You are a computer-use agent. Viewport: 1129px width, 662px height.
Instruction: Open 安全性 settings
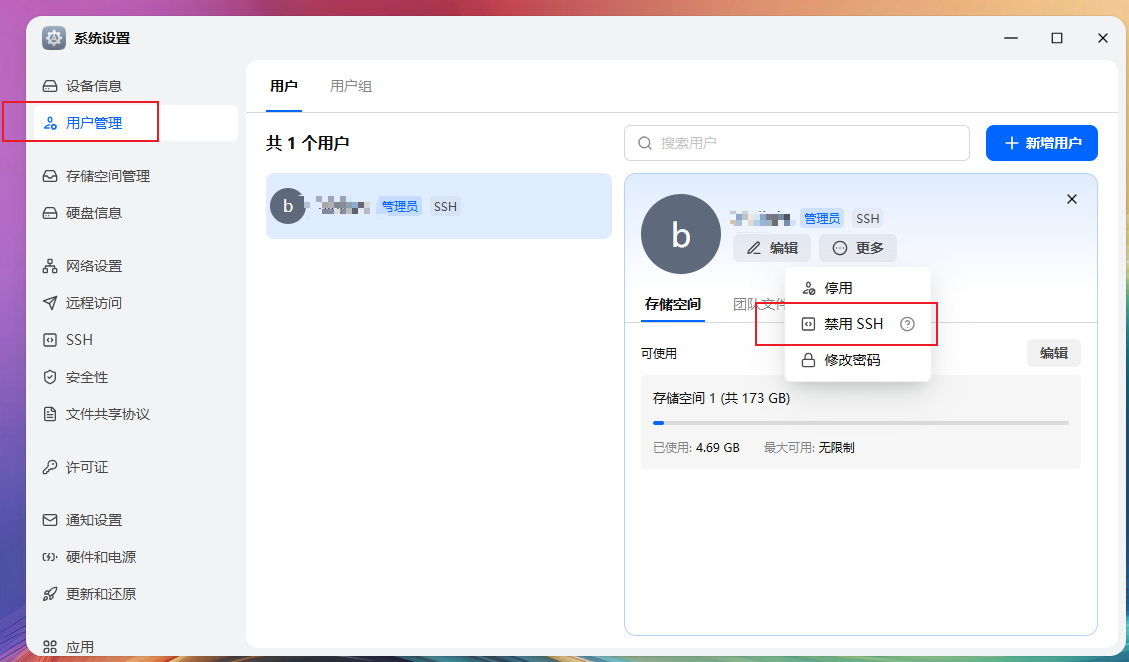75,377
